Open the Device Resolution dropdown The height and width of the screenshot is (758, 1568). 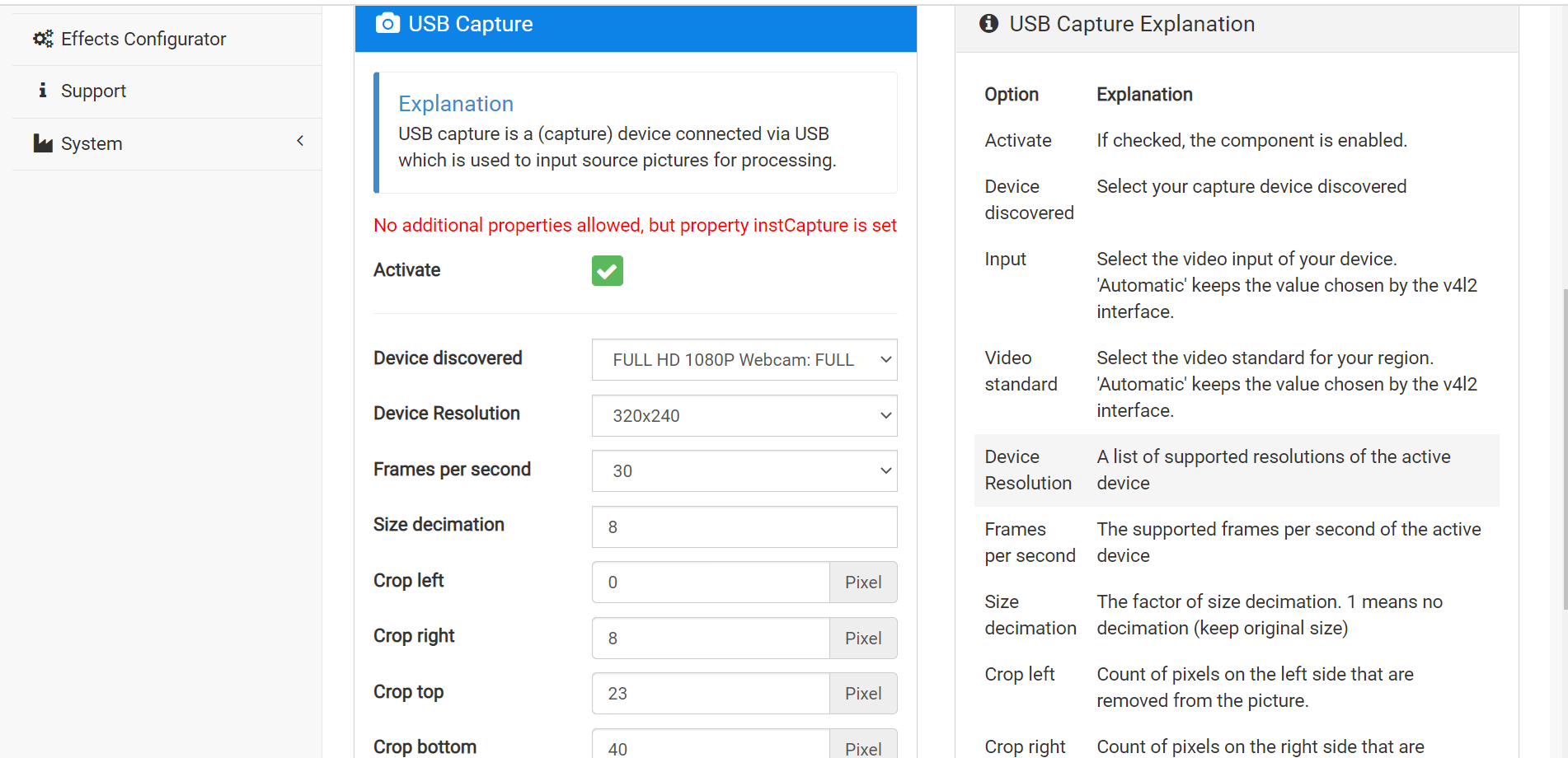pyautogui.click(x=744, y=415)
